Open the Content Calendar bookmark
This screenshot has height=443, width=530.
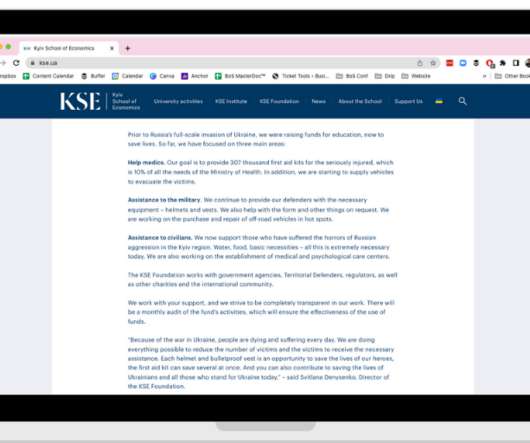48,76
